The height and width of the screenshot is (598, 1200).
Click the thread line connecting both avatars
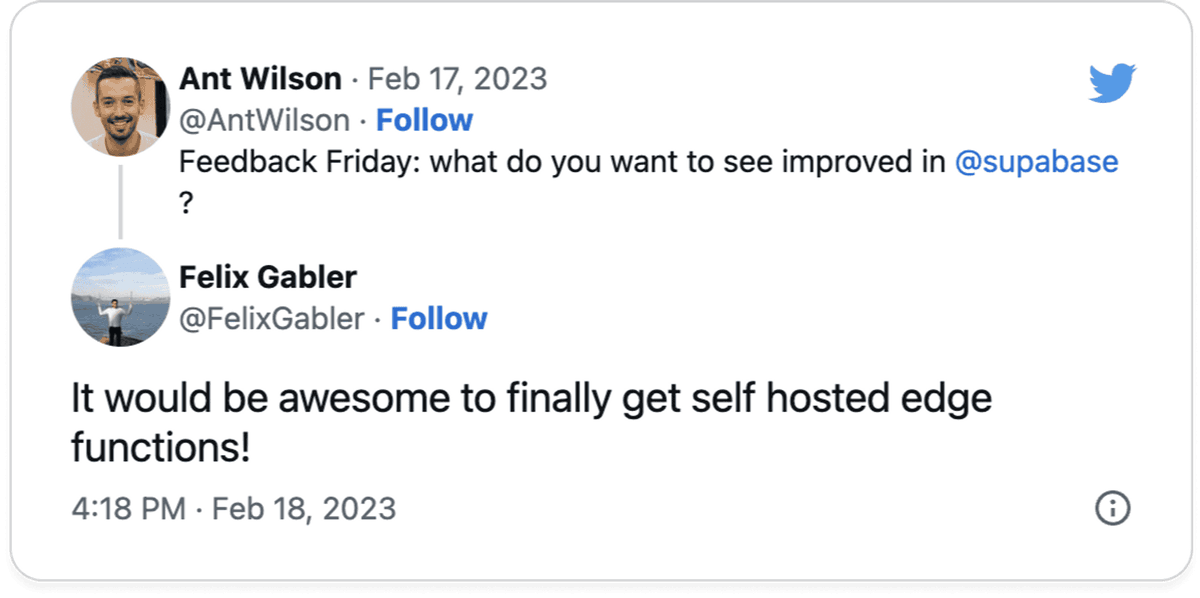pos(120,202)
